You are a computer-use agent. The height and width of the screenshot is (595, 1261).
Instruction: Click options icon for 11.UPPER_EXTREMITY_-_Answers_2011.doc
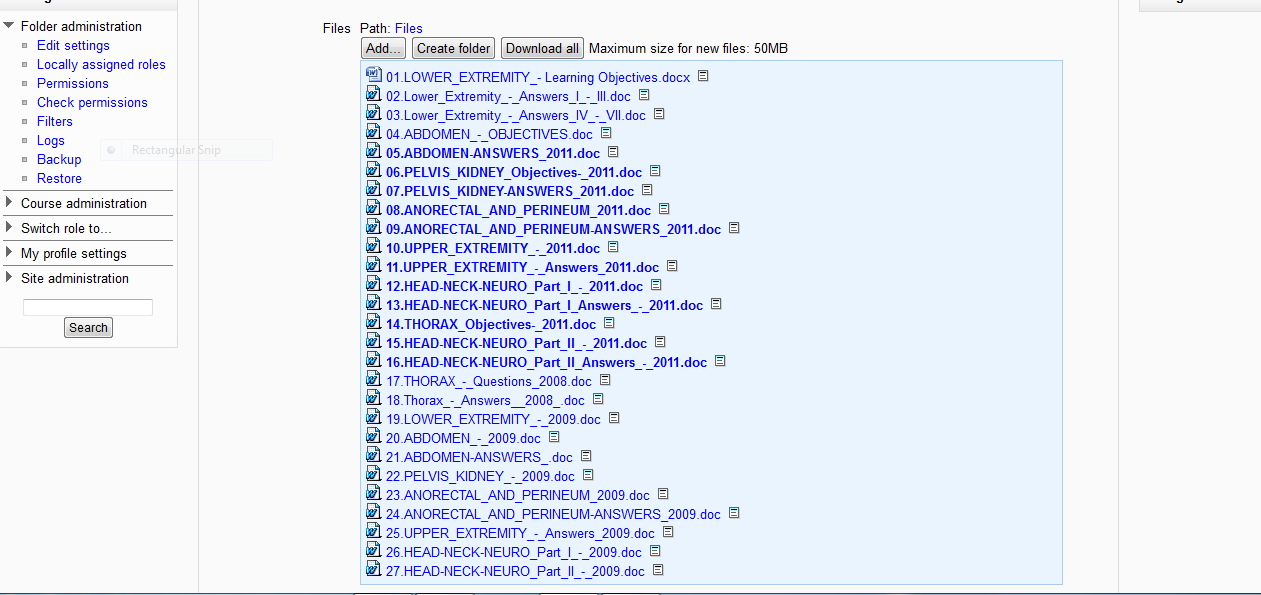(x=672, y=266)
